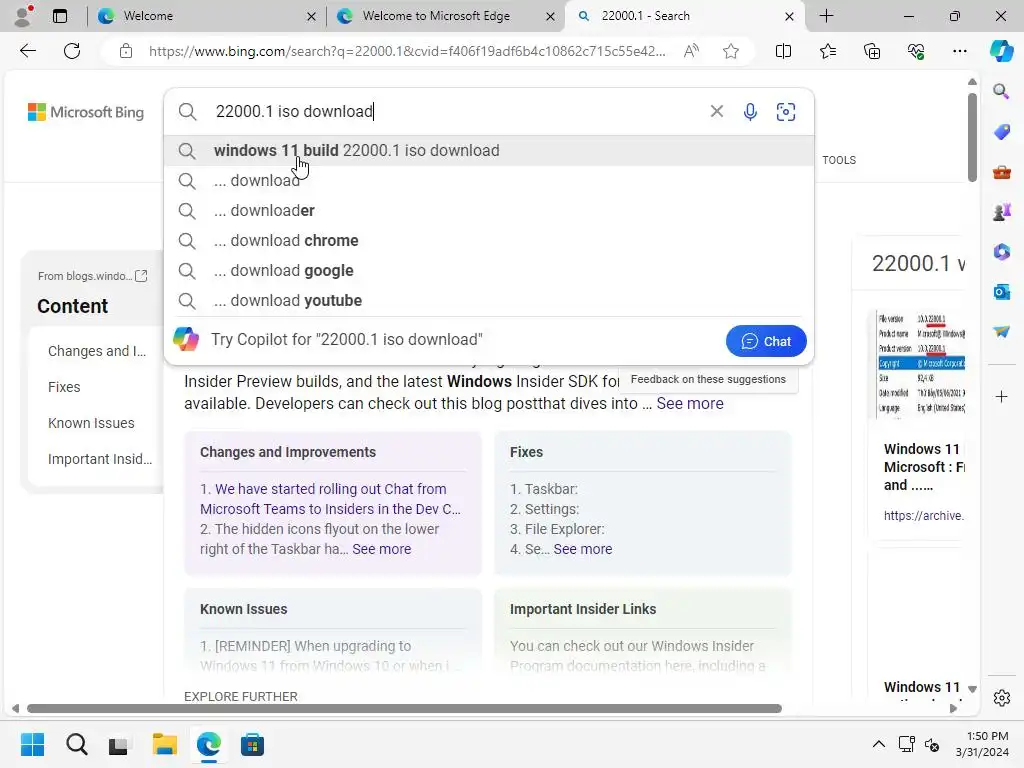
Task: Click the browser Back arrow
Action: [x=28, y=51]
